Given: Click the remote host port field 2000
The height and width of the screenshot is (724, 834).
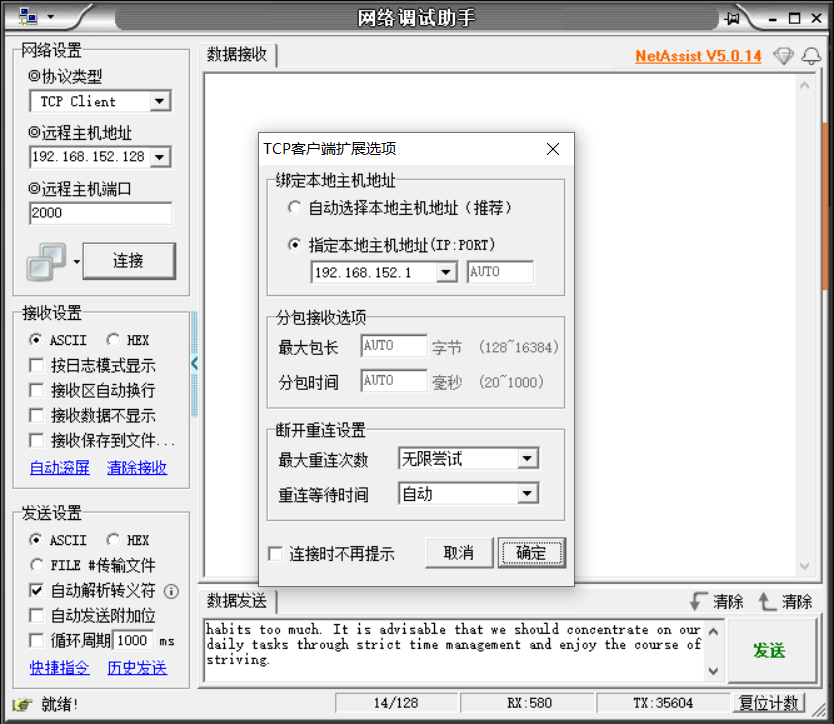Looking at the screenshot, I should click(x=101, y=213).
